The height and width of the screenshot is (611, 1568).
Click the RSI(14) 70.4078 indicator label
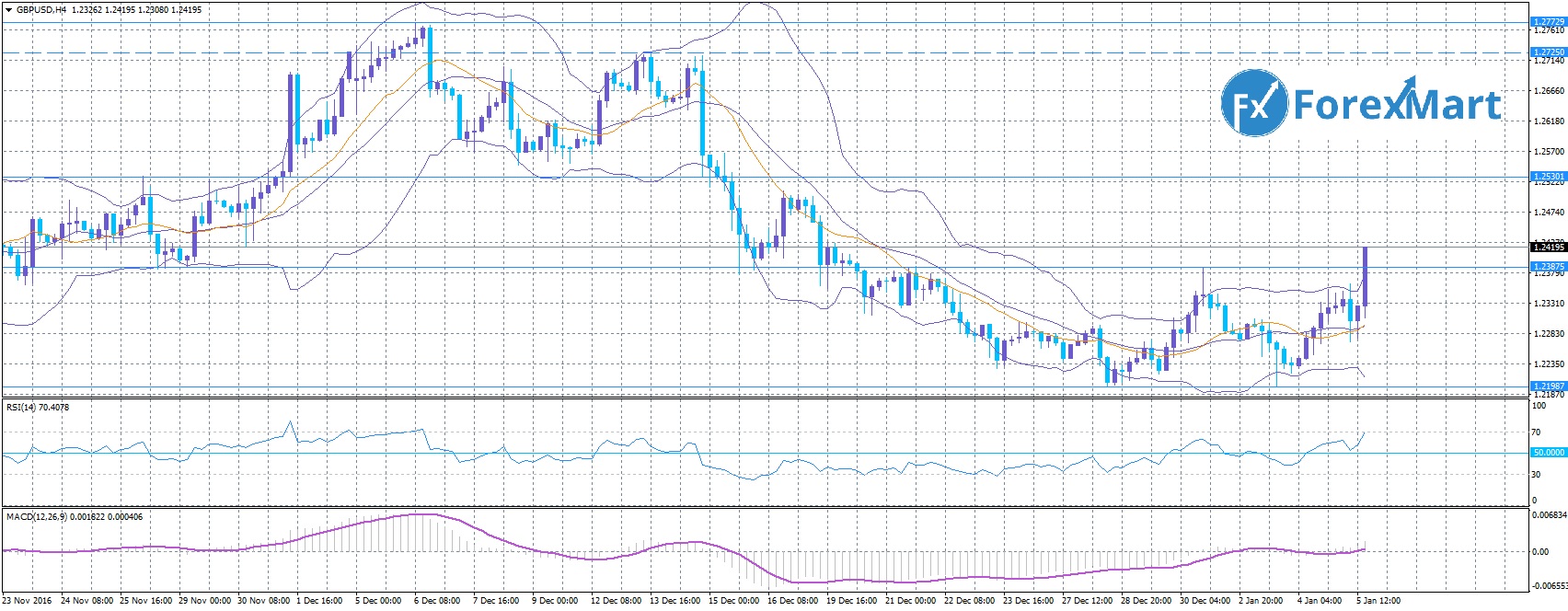coord(38,407)
